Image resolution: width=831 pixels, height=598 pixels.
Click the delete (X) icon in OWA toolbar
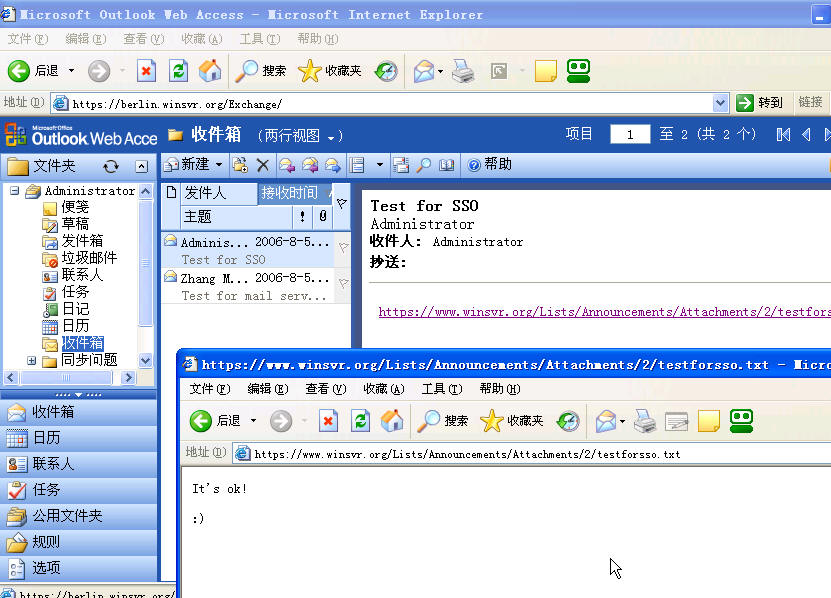tap(263, 165)
